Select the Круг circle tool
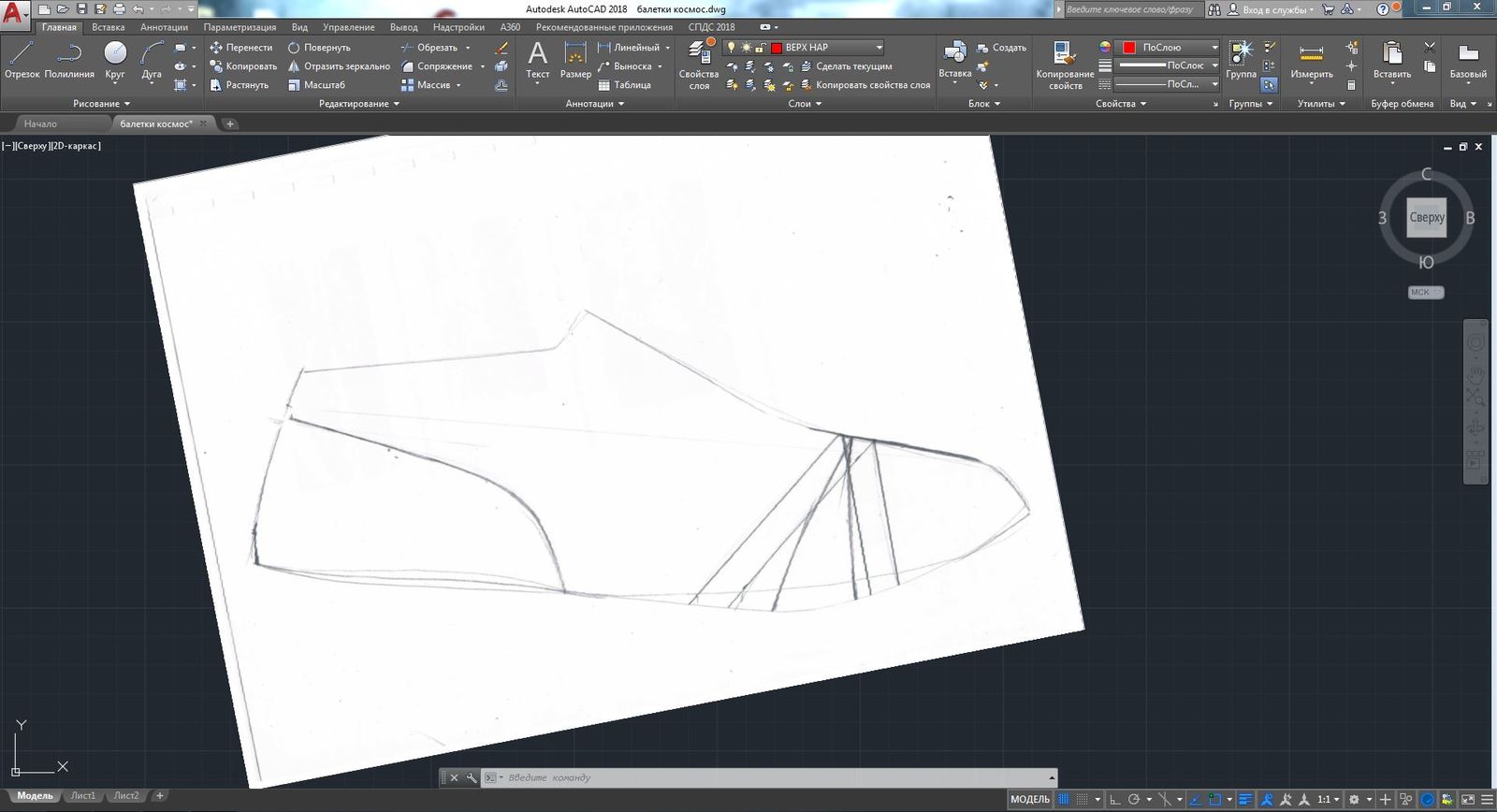This screenshot has width=1497, height=812. [x=115, y=60]
